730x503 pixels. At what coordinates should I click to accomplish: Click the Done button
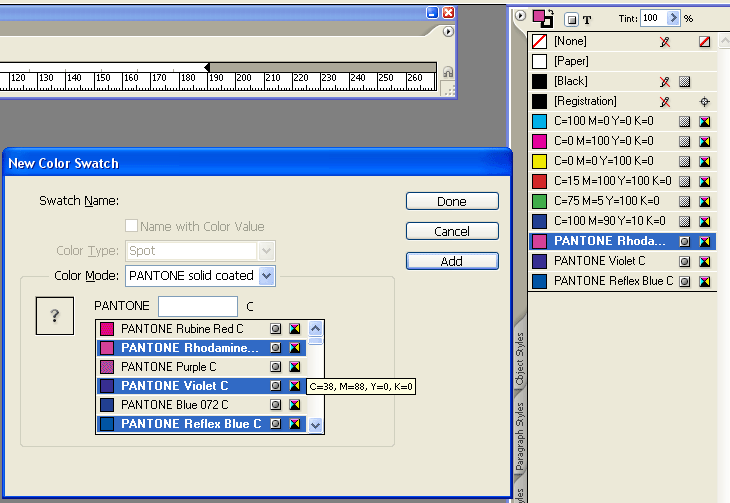pos(452,201)
